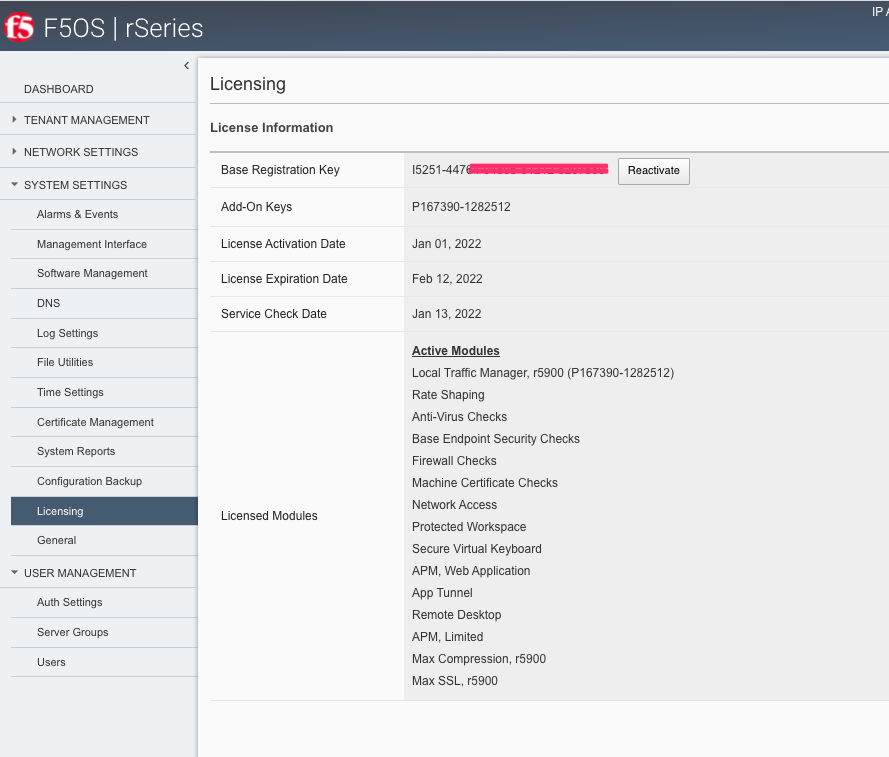Click the Protected Workspace module
889x757 pixels.
469,527
